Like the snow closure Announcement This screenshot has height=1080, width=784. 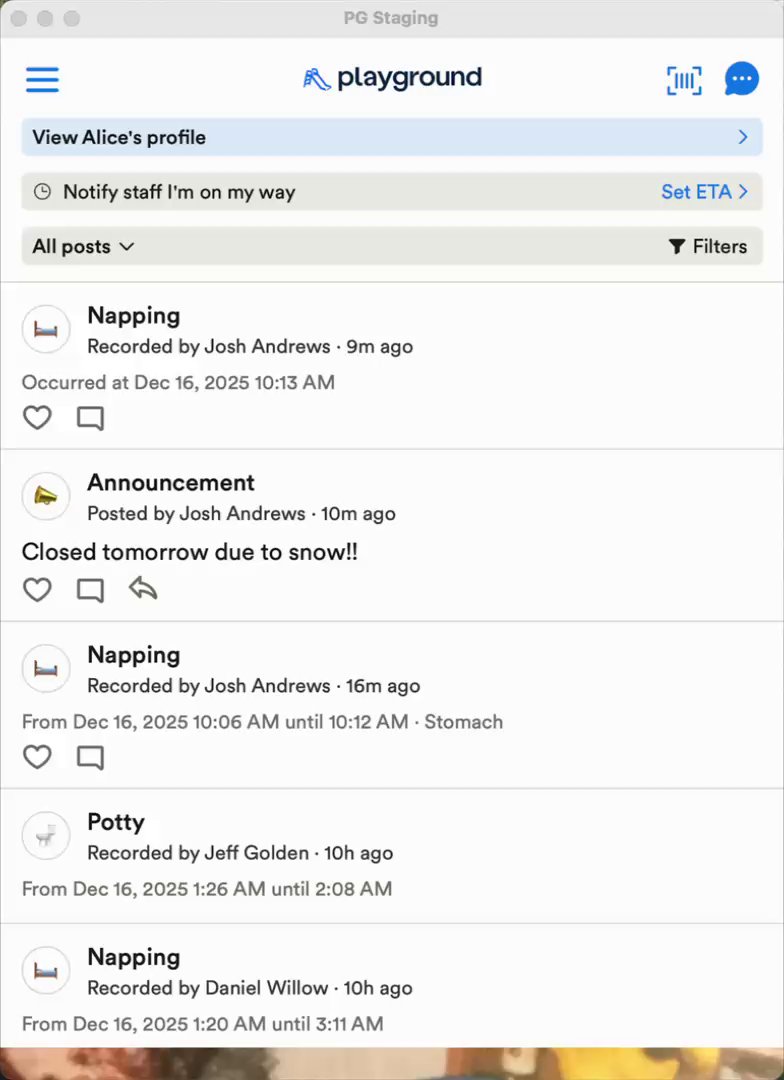pyautogui.click(x=37, y=590)
